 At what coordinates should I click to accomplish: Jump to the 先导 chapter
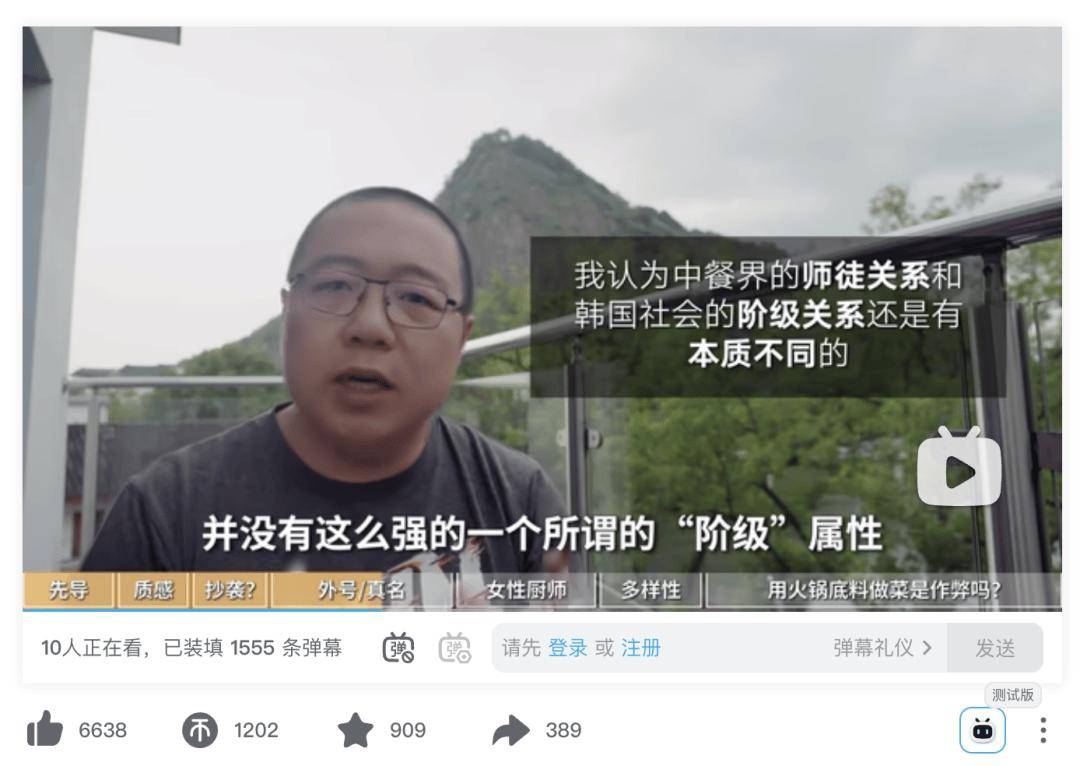[x=68, y=590]
